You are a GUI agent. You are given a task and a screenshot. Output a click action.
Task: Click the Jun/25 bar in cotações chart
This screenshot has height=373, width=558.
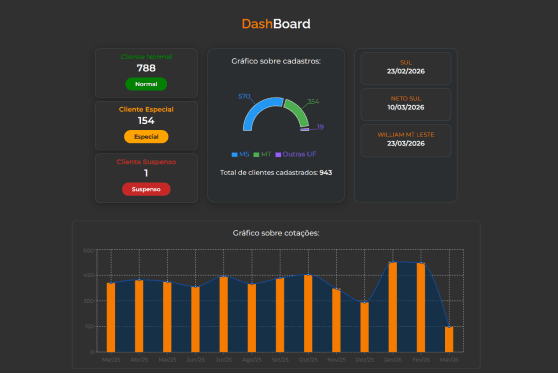195,319
